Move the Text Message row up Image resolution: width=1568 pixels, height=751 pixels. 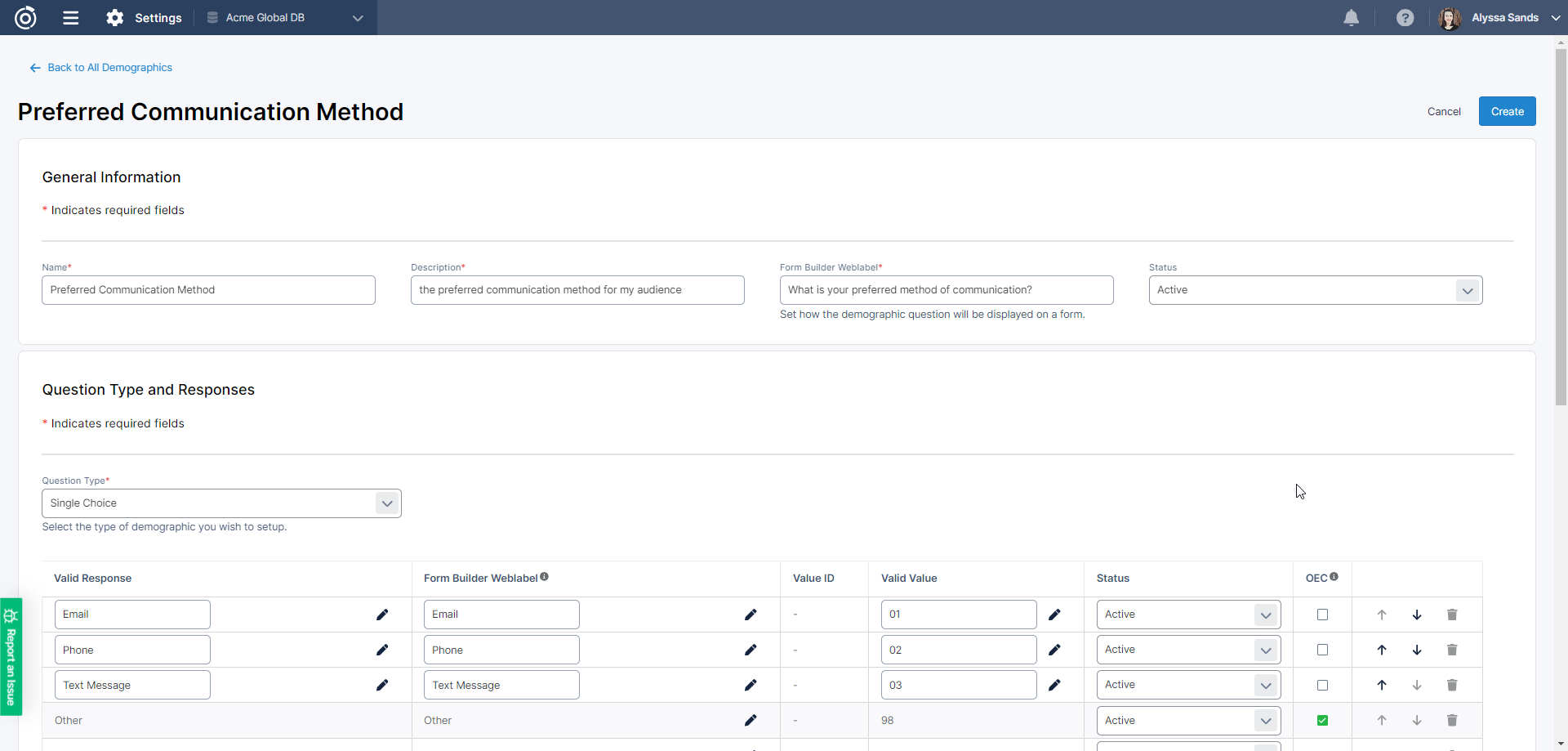pyautogui.click(x=1382, y=685)
